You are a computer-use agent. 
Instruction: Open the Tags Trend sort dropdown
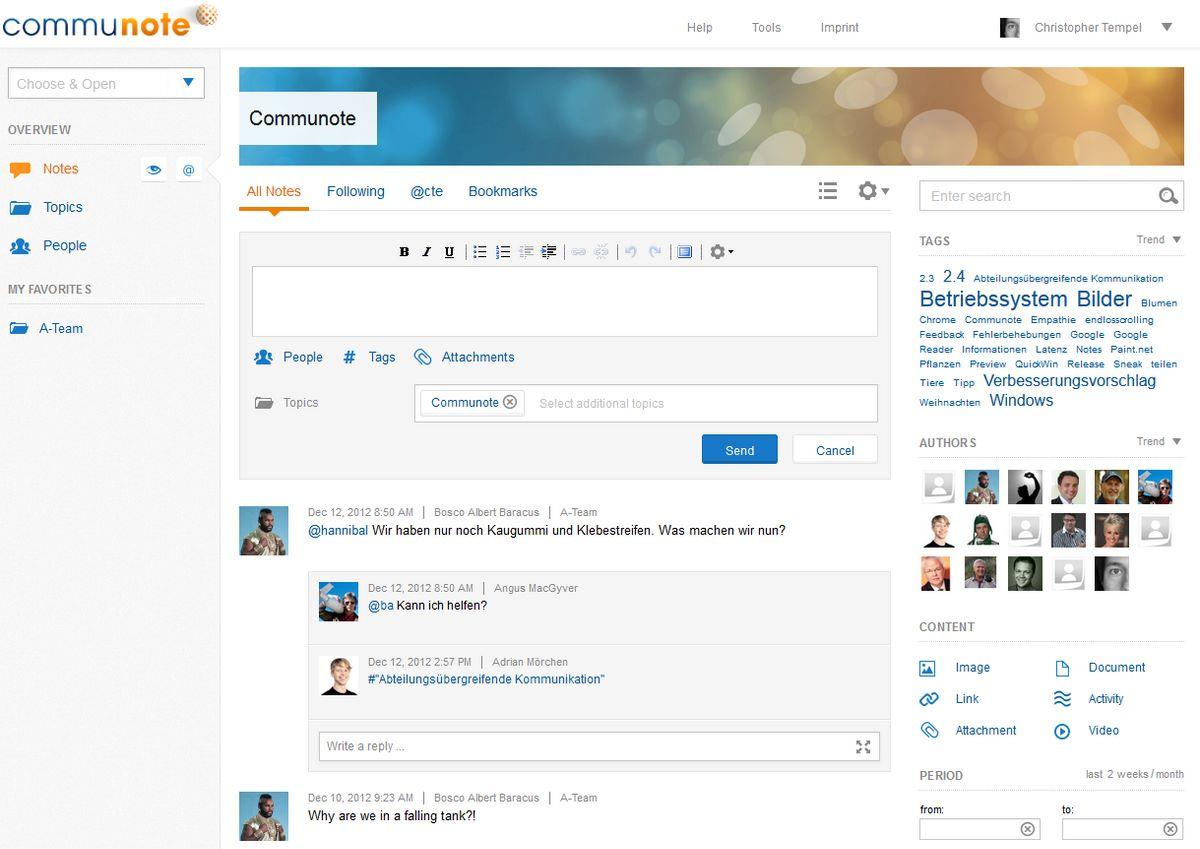tap(1159, 240)
